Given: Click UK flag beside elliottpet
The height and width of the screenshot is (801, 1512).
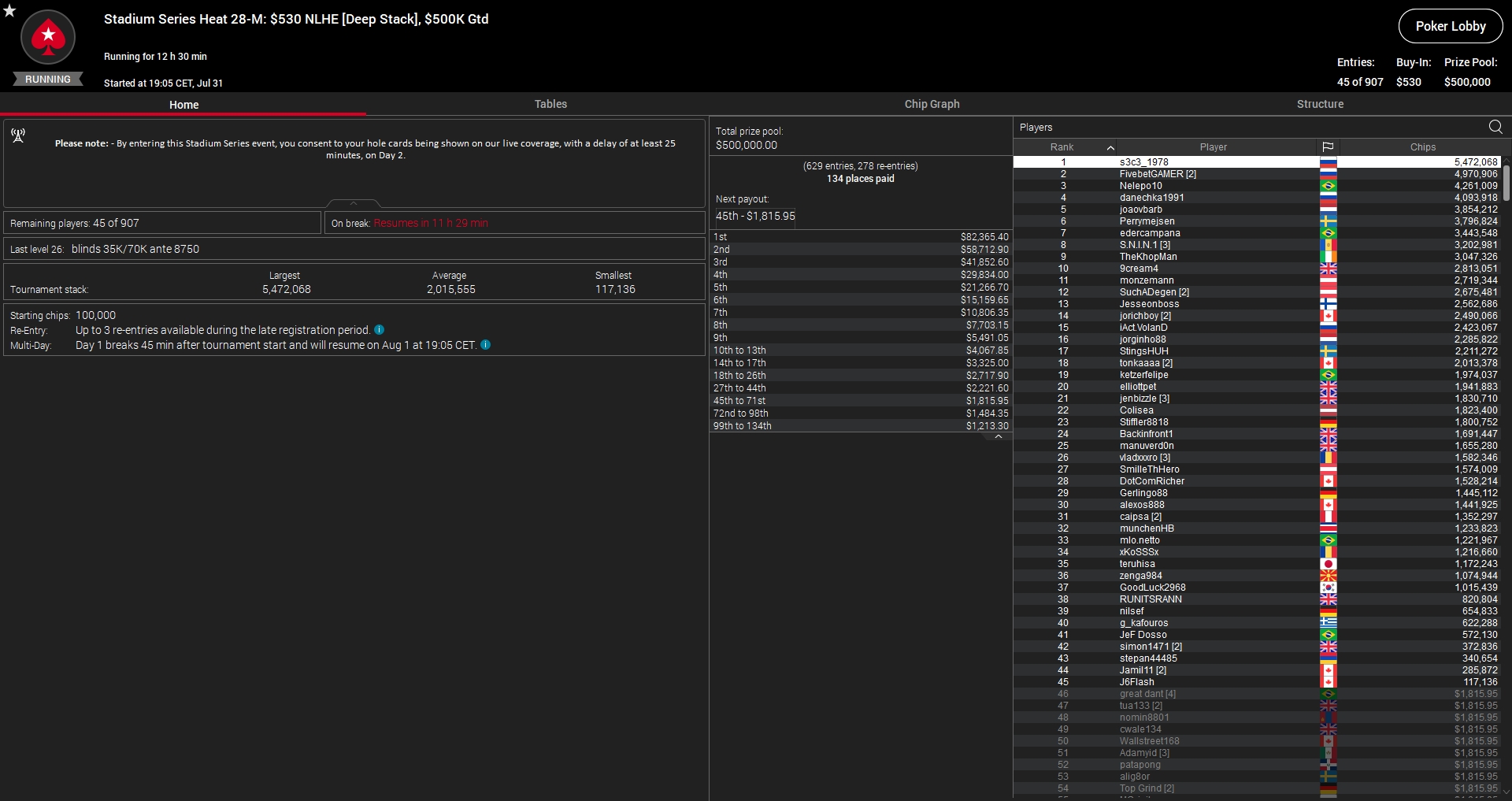Looking at the screenshot, I should tap(1329, 387).
